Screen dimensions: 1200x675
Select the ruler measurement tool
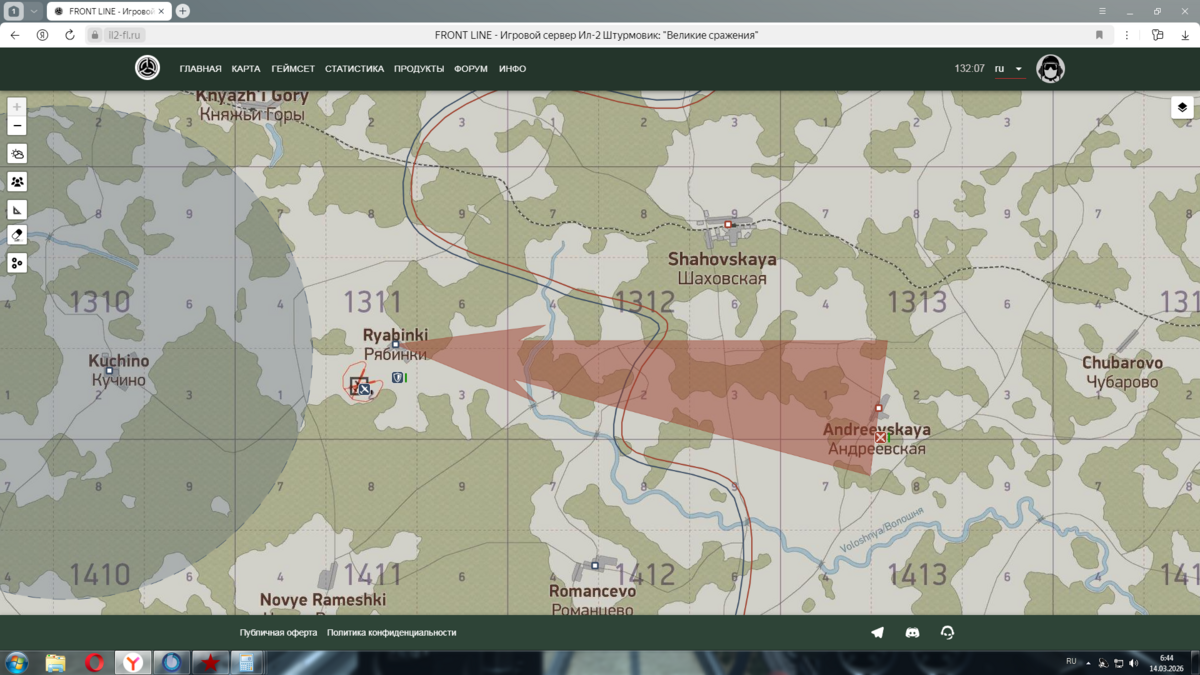pyautogui.click(x=17, y=210)
